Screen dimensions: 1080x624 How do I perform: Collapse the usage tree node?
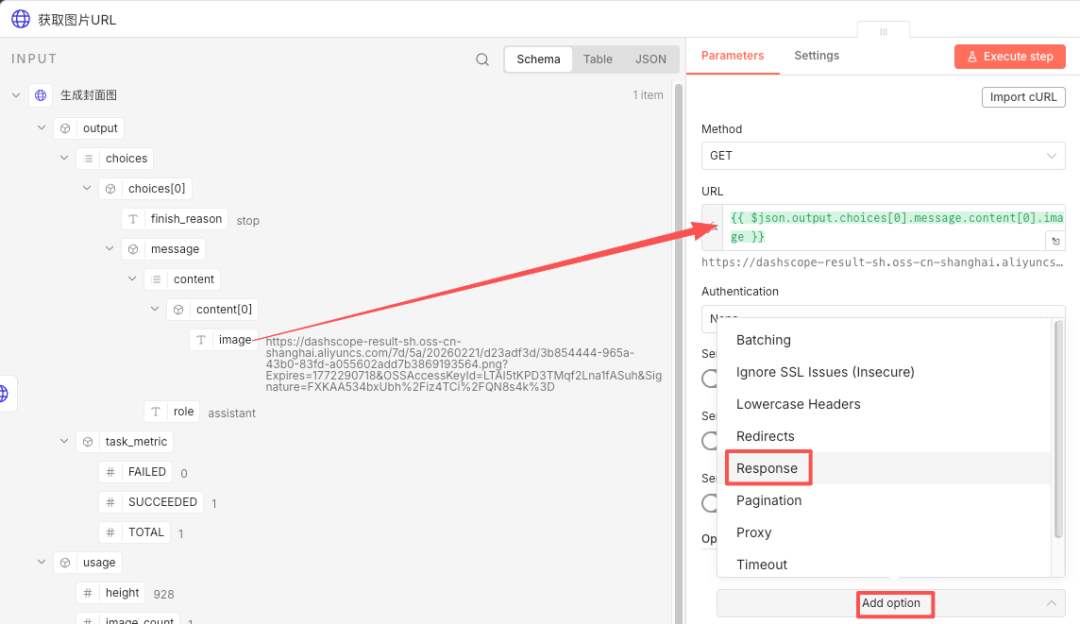click(x=42, y=562)
